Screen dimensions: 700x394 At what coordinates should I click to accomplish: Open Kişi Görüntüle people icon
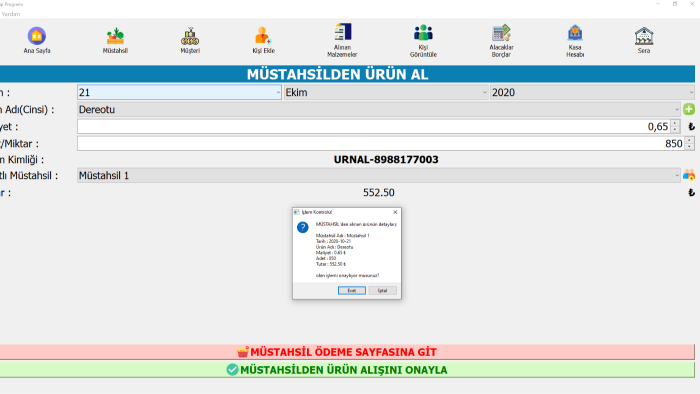coord(423,33)
